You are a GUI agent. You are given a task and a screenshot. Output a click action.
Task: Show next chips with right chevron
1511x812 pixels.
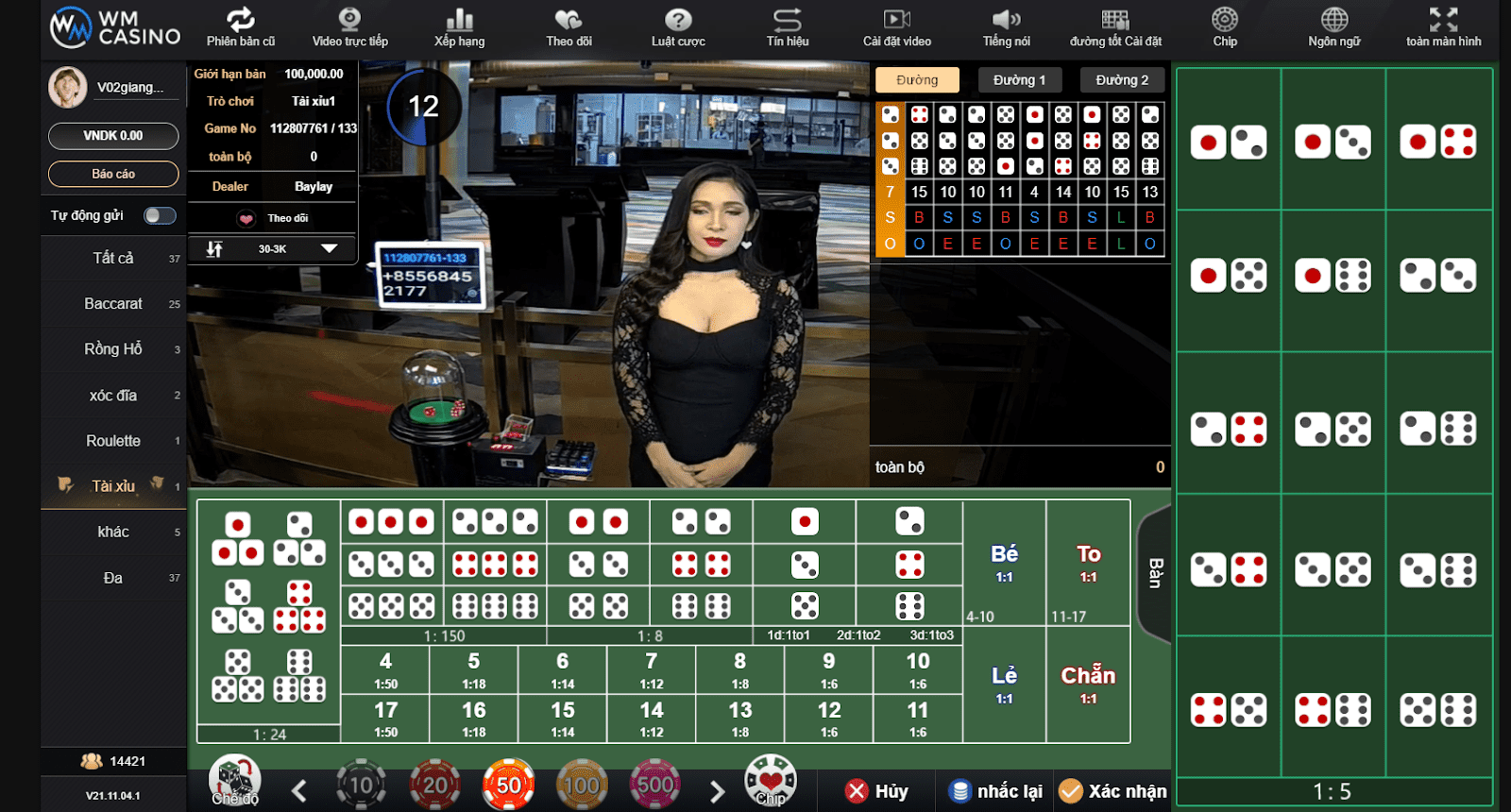pos(717,791)
